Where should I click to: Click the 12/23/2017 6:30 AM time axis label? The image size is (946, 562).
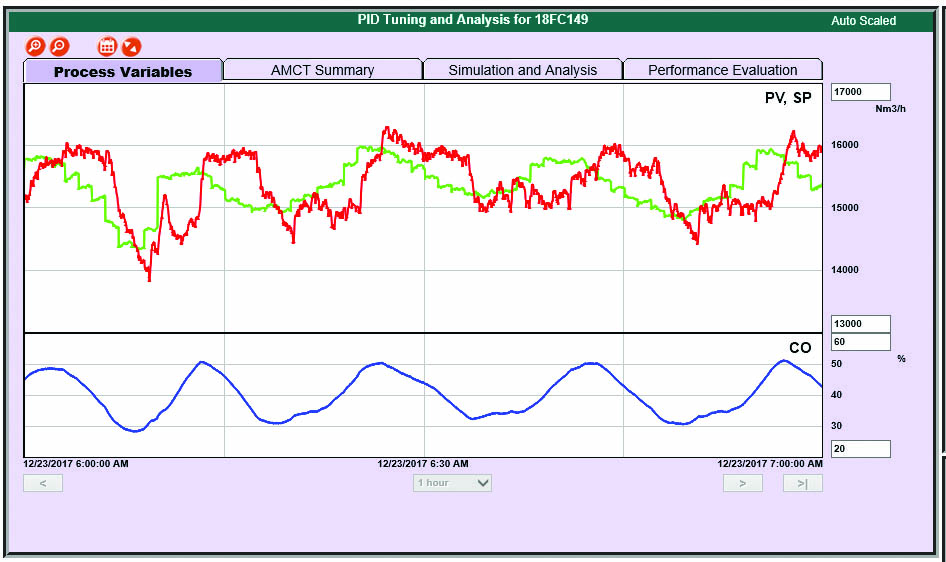[422, 464]
